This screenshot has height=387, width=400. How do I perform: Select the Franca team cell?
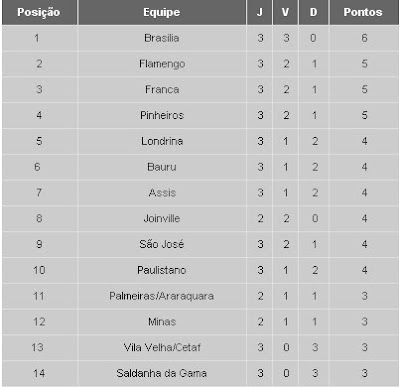point(162,90)
